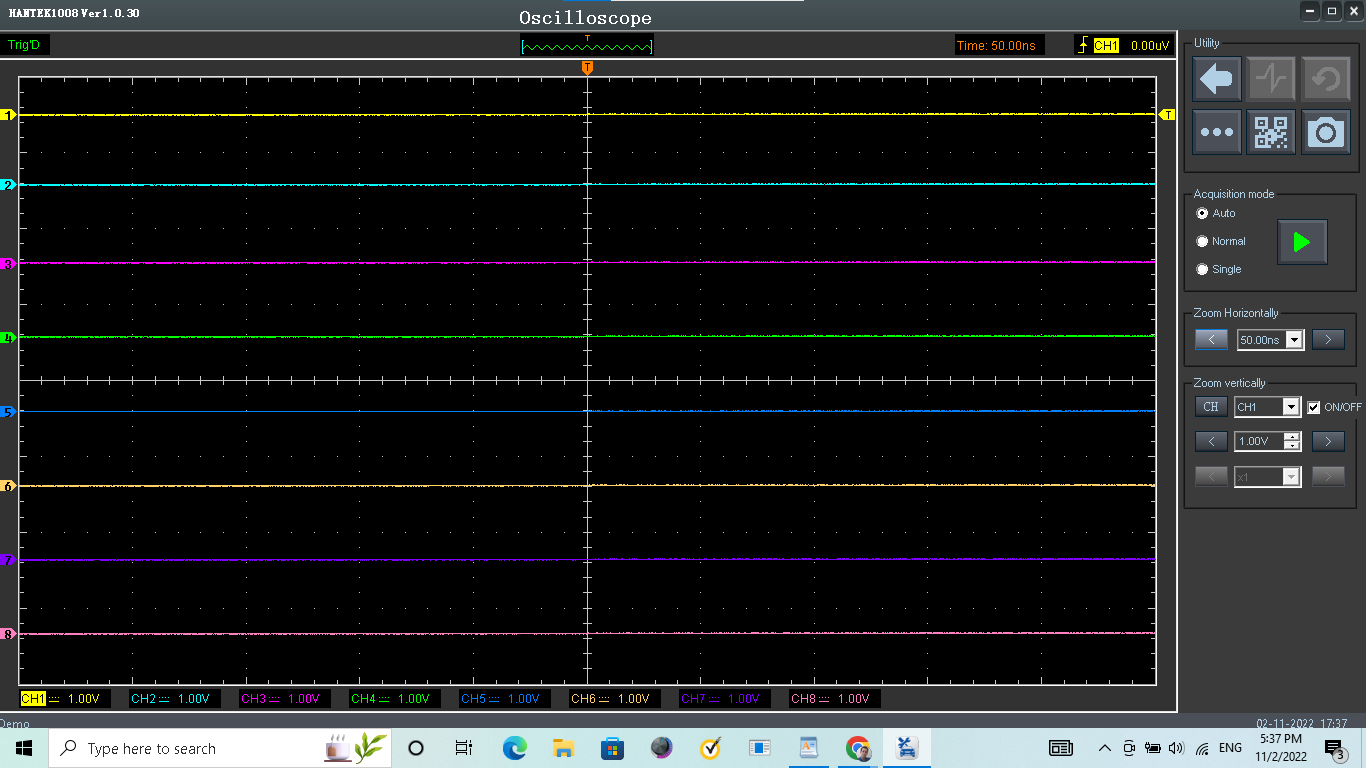Capture a screenshot with the camera icon
Viewport: 1366px width, 768px height.
click(1325, 132)
